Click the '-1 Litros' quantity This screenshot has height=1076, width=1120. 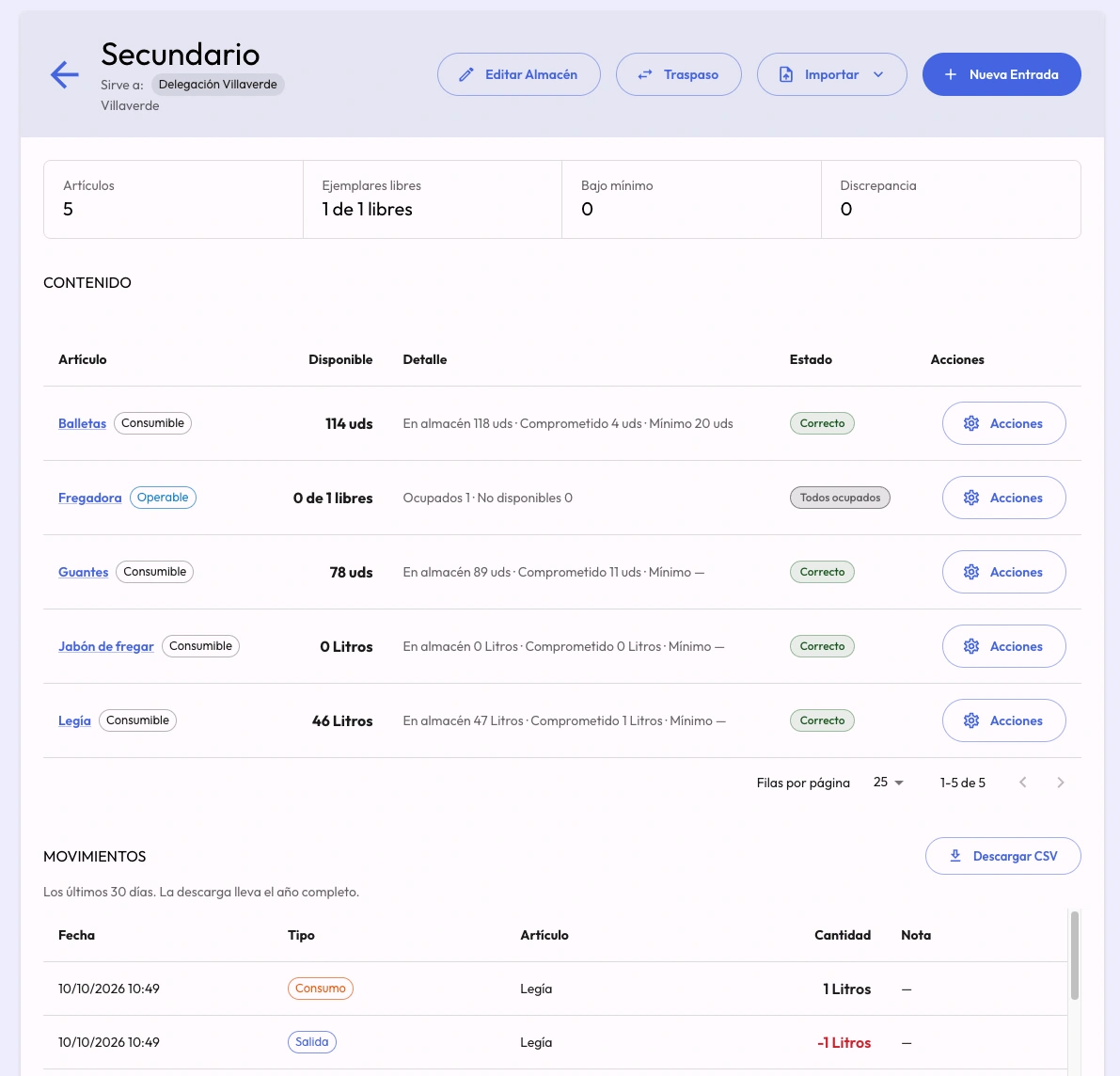844,1042
